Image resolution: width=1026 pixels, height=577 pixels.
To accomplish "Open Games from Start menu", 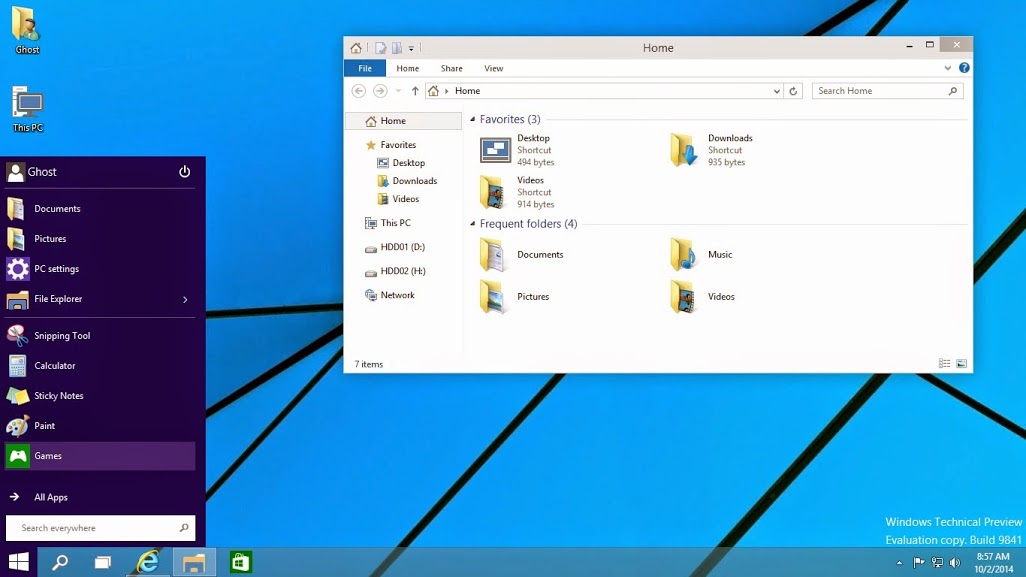I will (x=100, y=456).
